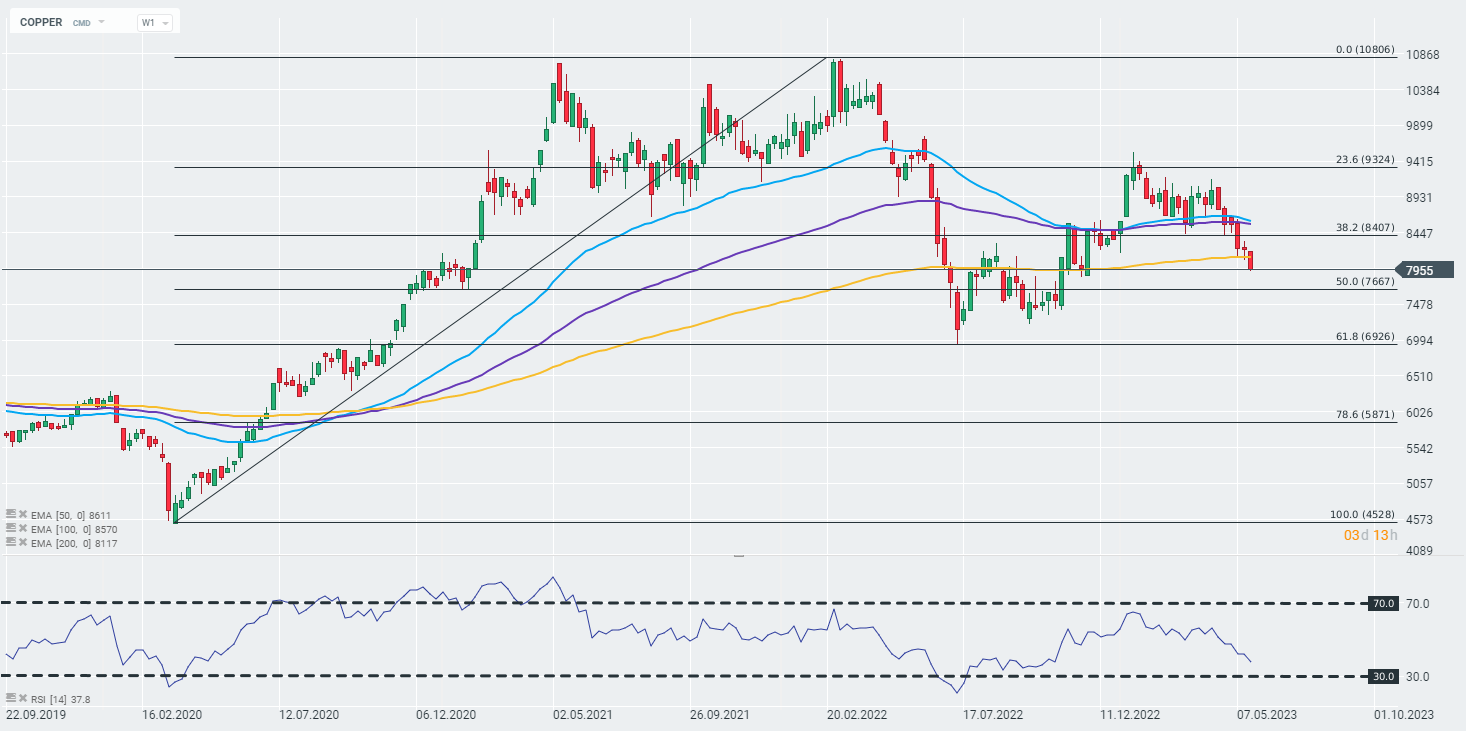Open the W1 timeframe dropdown

point(154,22)
